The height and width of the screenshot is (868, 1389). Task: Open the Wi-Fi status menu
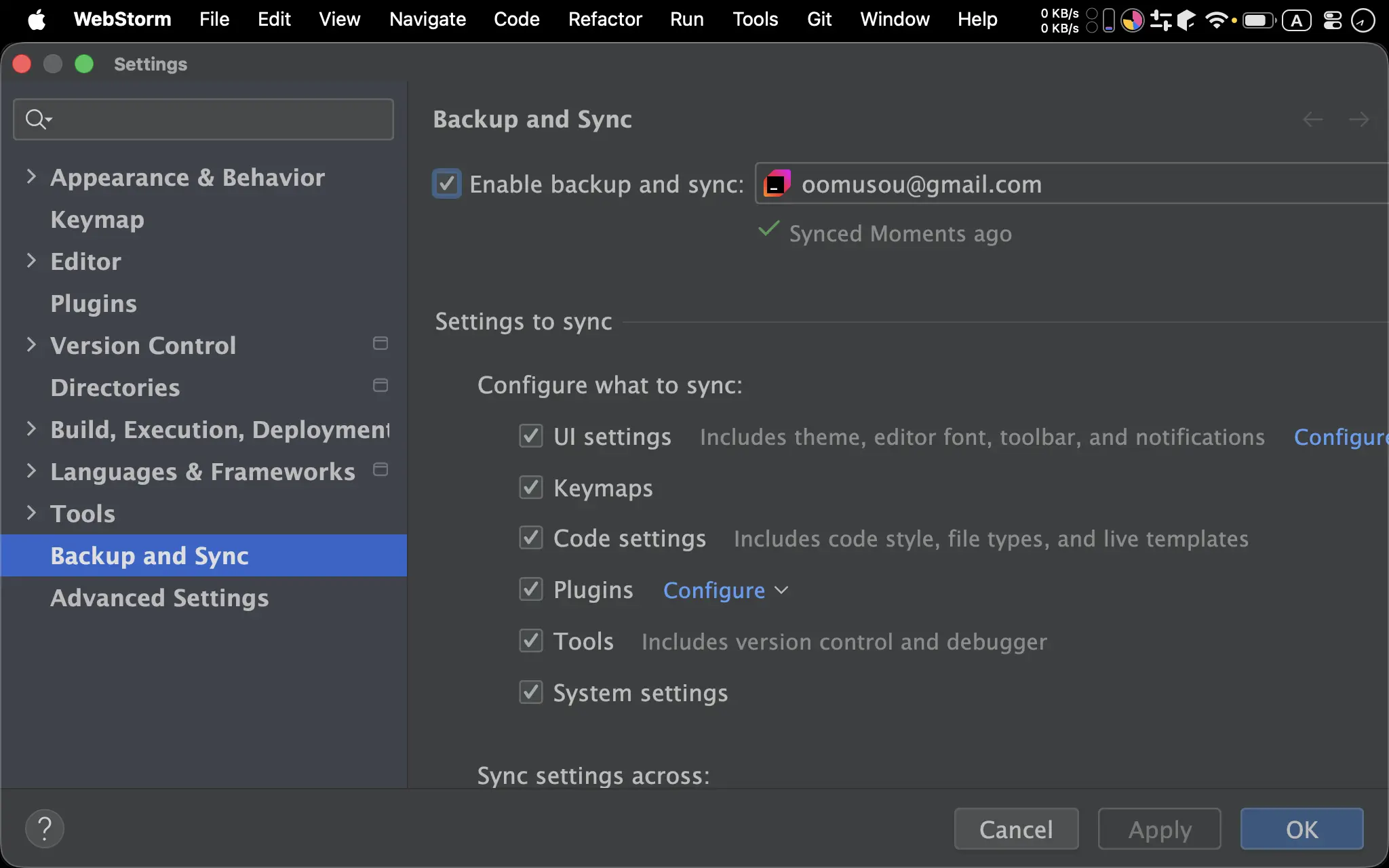tap(1217, 20)
